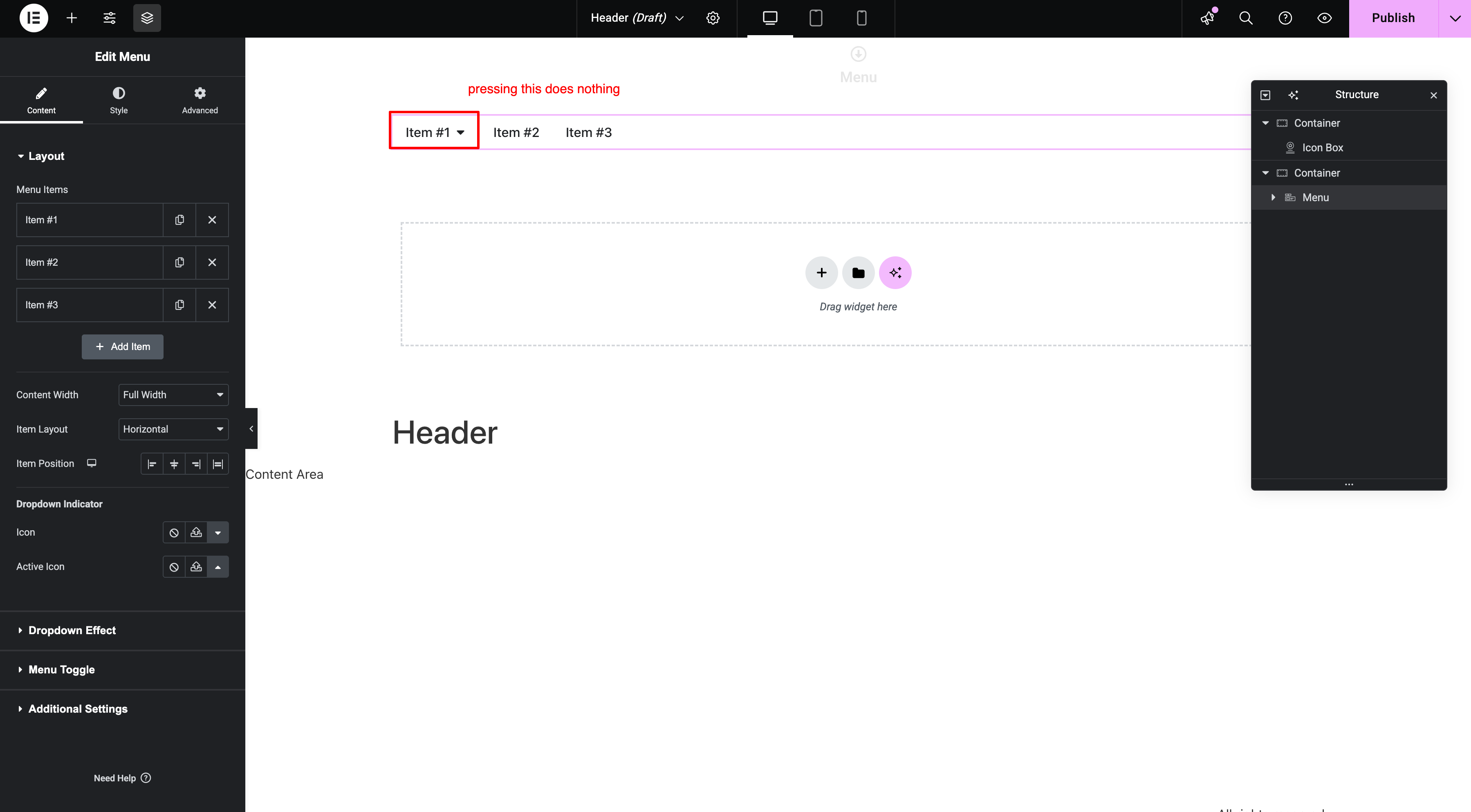1471x812 pixels.
Task: Remove menu Item #1
Action: 212,220
